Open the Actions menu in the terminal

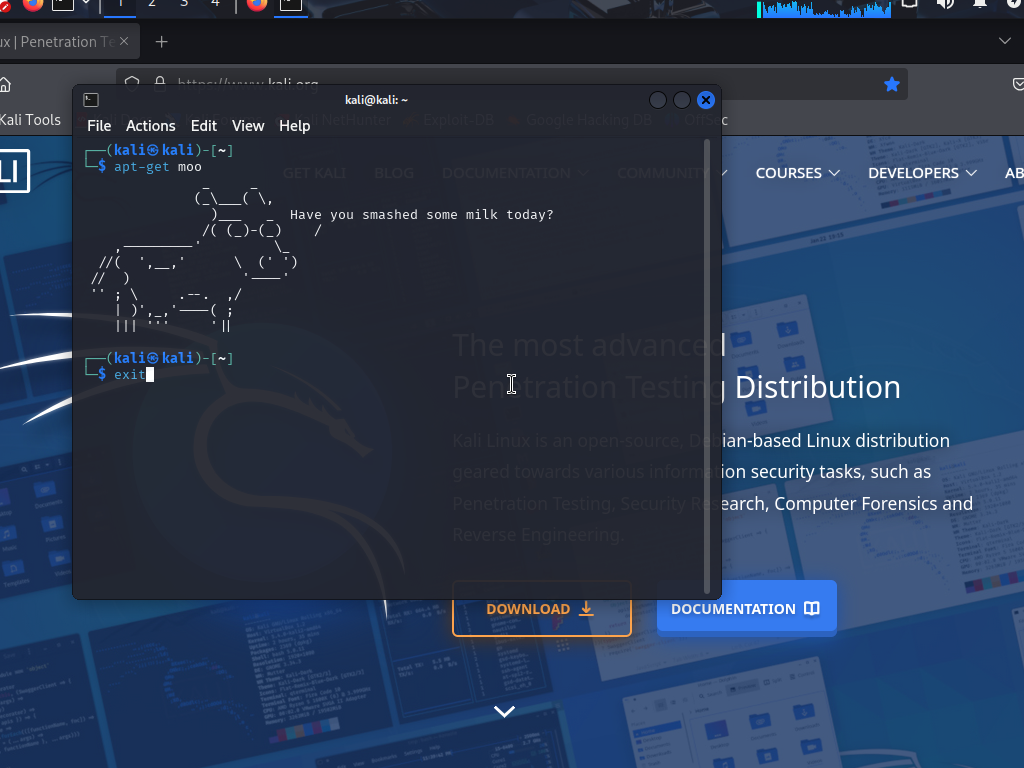coord(151,125)
